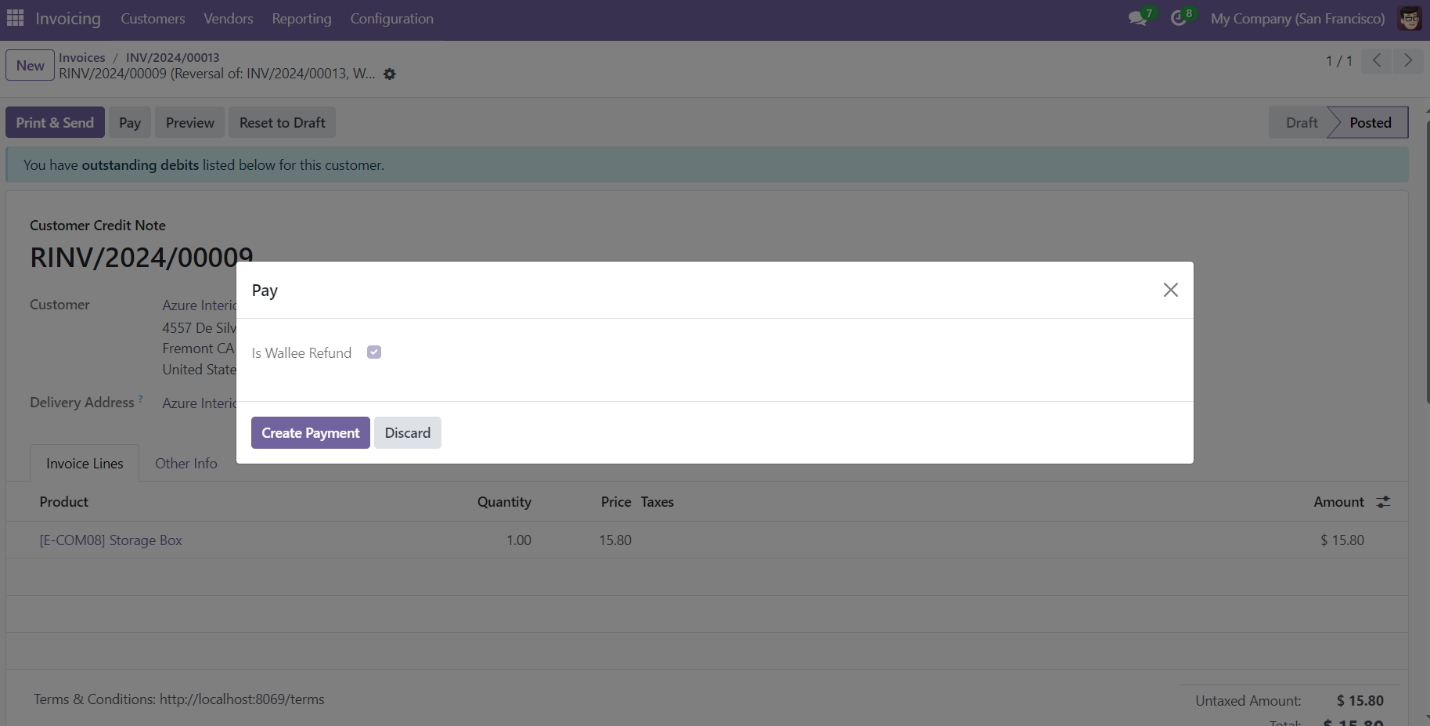Open the My Company (San Francisco) selector
This screenshot has width=1430, height=726.
coord(1297,18)
